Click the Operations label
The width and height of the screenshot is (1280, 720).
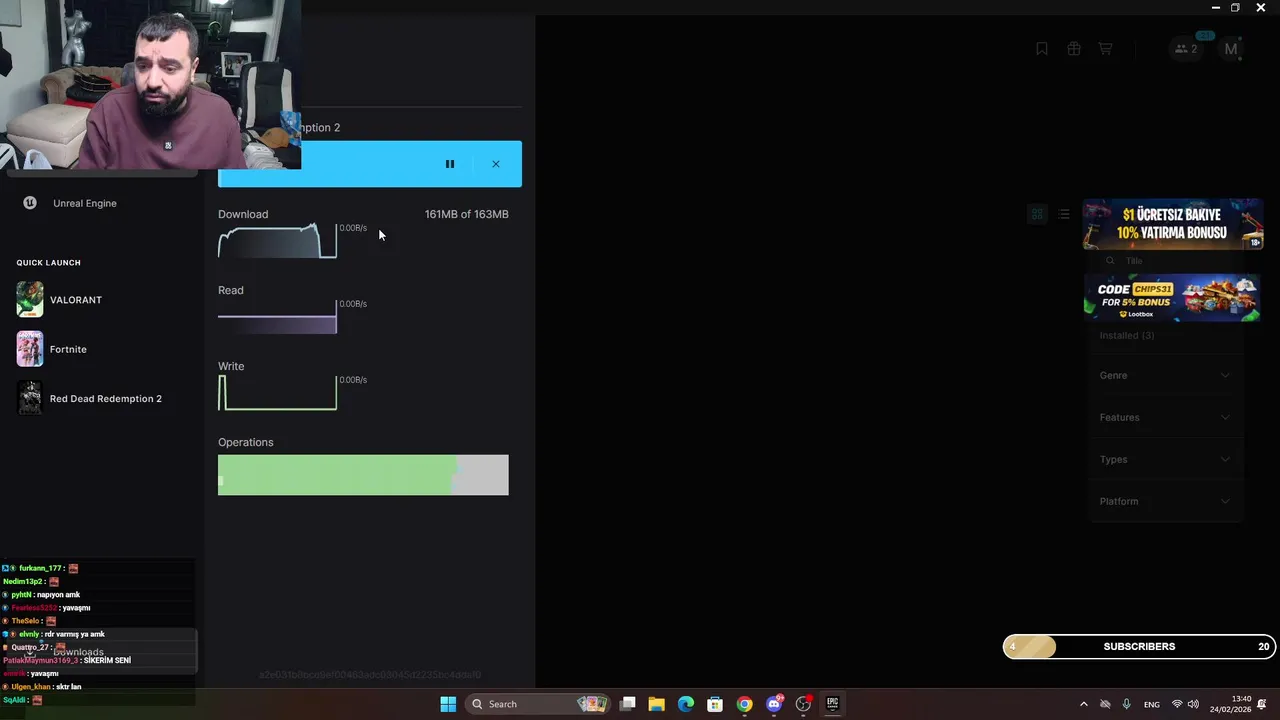pos(245,442)
